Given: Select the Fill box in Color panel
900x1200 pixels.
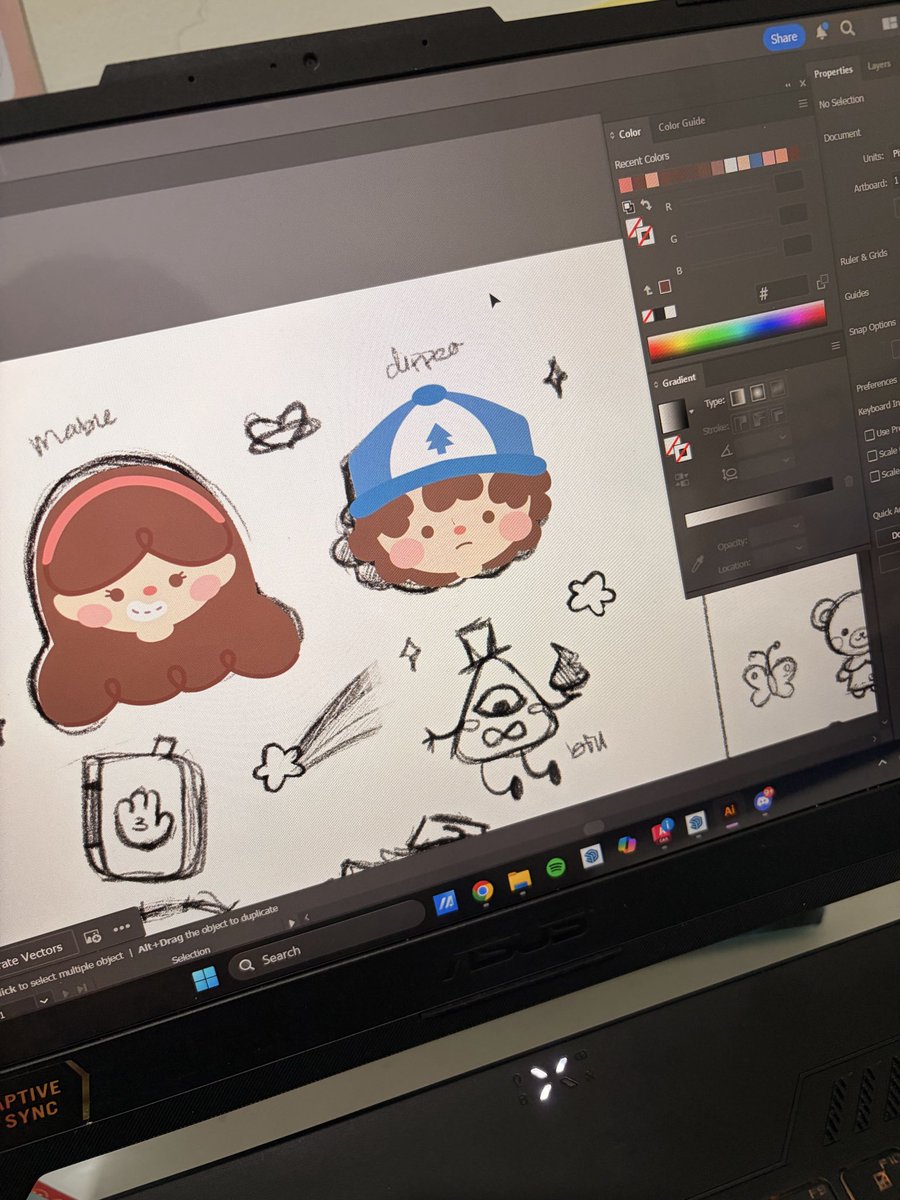Looking at the screenshot, I should pos(633,227).
